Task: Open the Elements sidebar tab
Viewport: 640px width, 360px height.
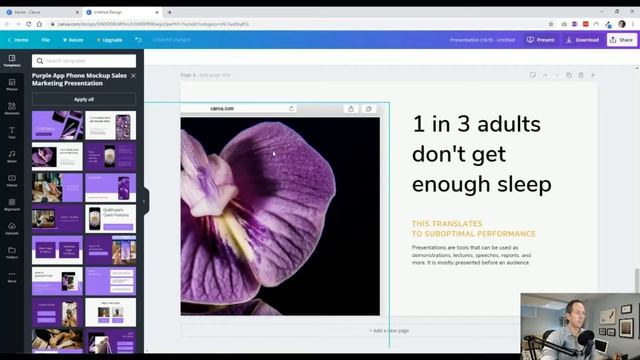Action: tap(12, 109)
